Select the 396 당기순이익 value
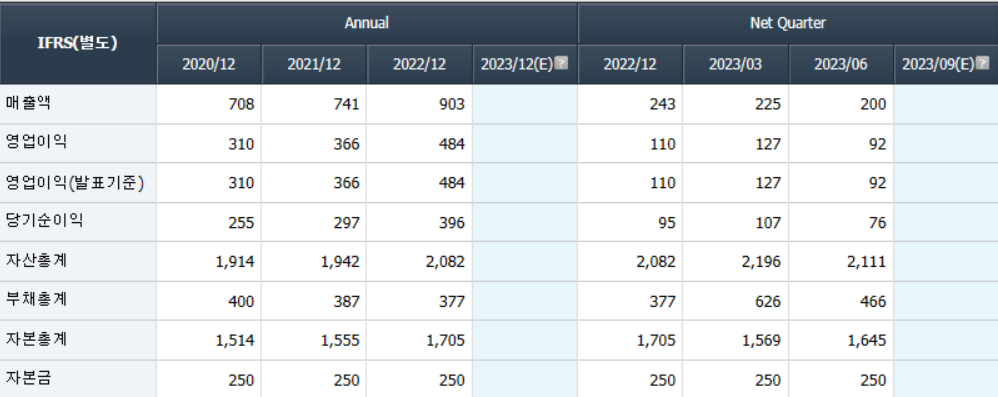Viewport: 998px width, 397px height. [452, 223]
